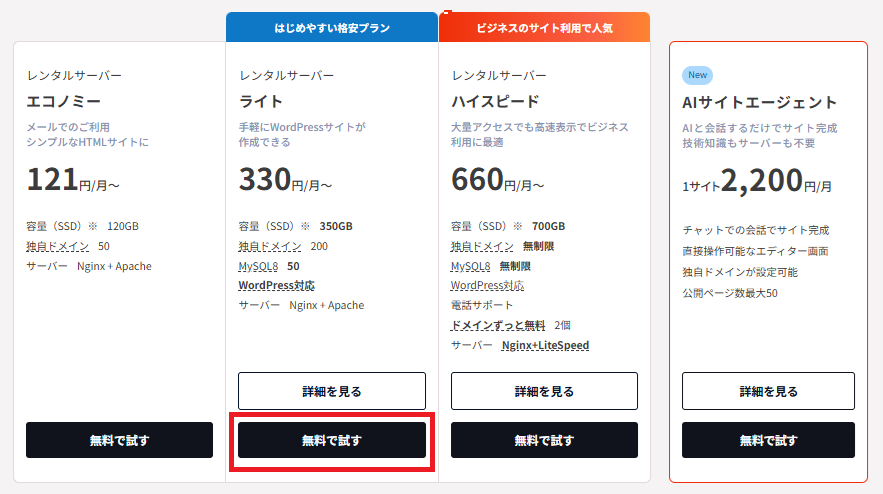The image size is (883, 494).
Task: Click 無料で試す under the エコノミー plan
Action: 119,440
